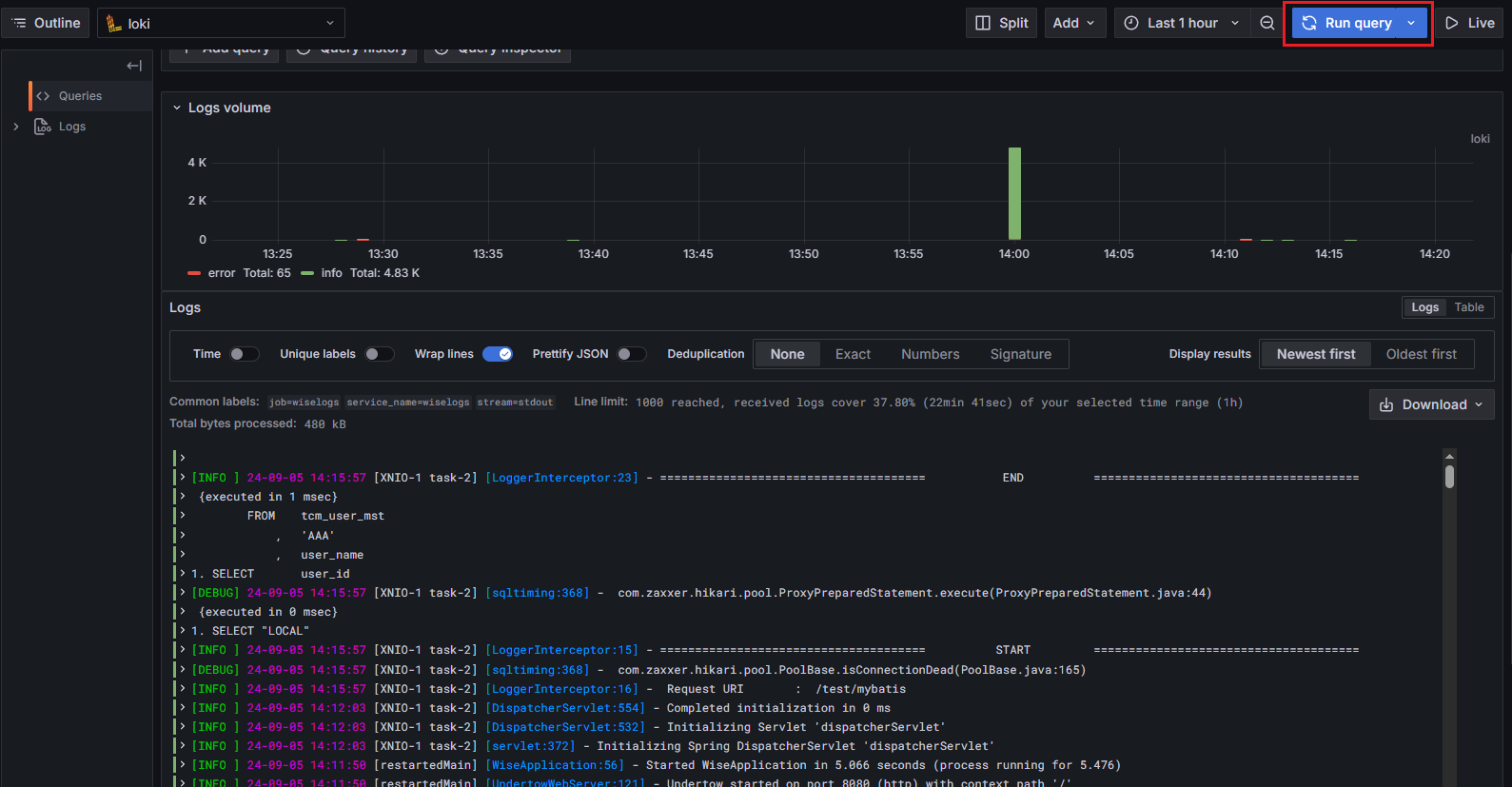Select Exact deduplication option
Screen dimensions: 1512x787
[x=853, y=354]
